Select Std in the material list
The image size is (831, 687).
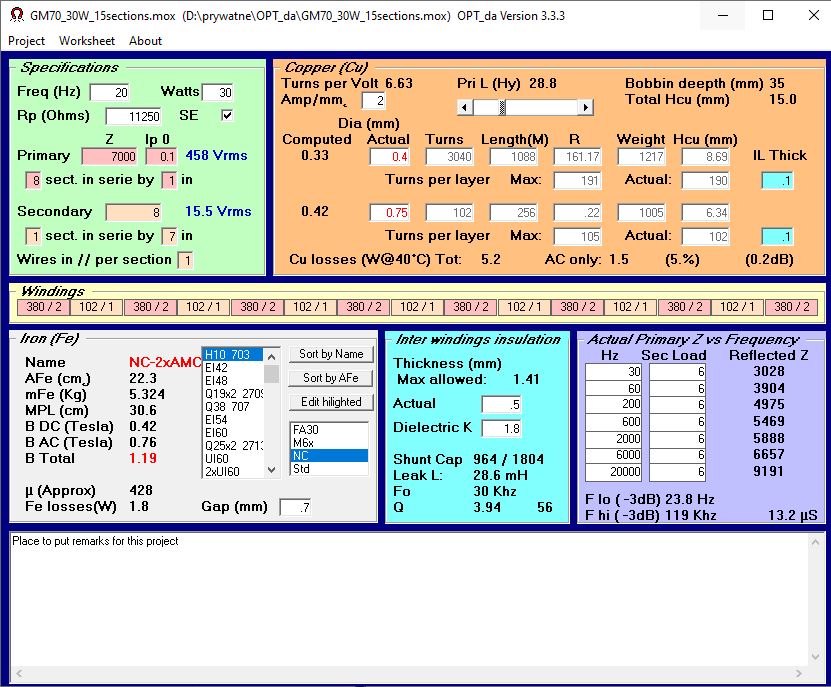[329, 469]
